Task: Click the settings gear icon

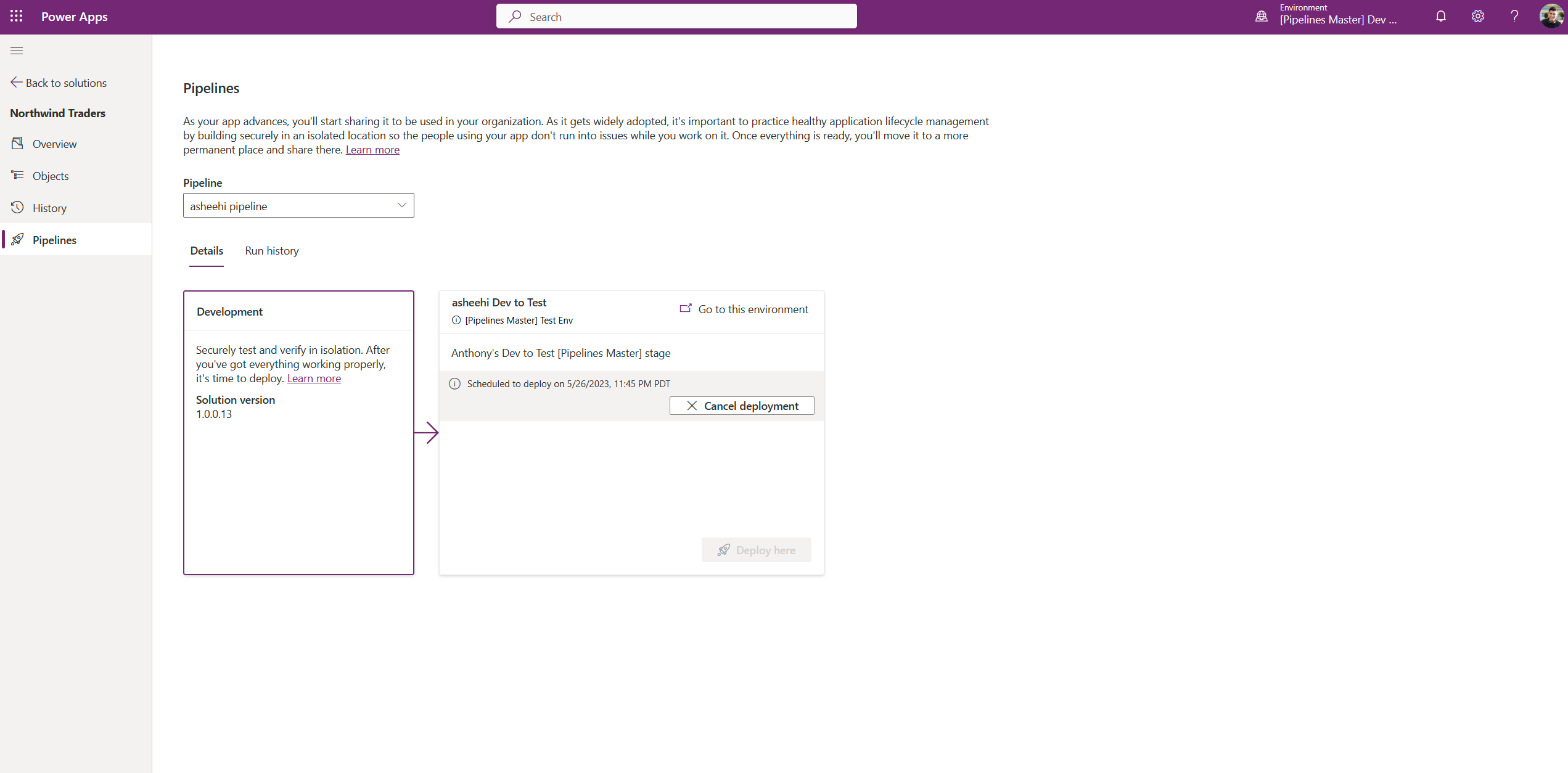Action: click(x=1477, y=16)
